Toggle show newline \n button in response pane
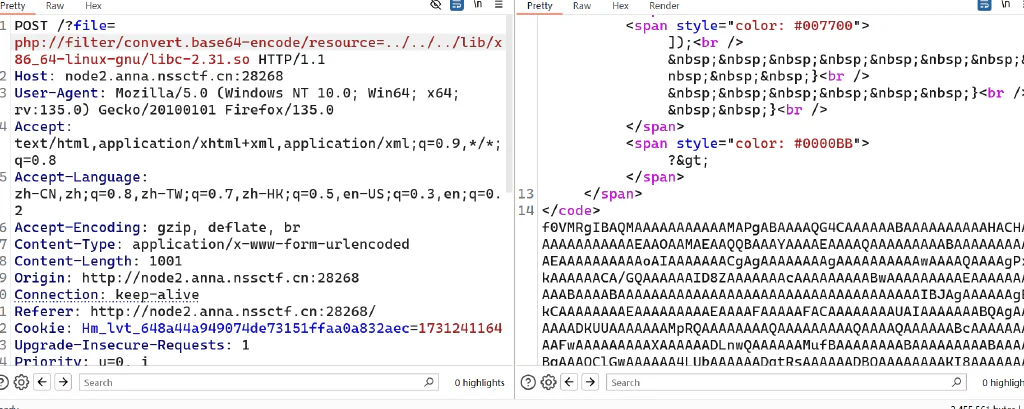 click(x=1006, y=5)
